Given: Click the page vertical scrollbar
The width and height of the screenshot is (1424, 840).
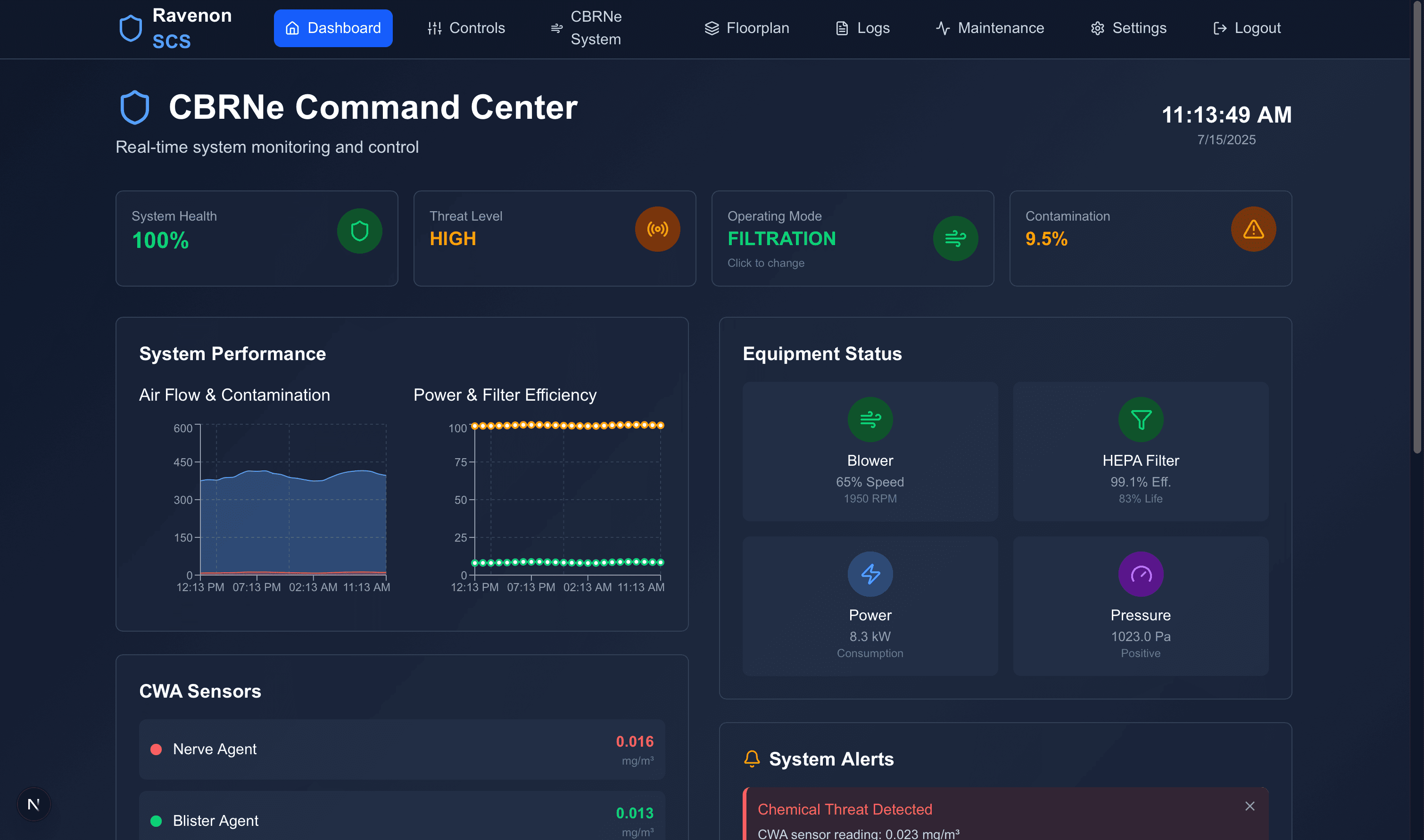Looking at the screenshot, I should 1417,226.
